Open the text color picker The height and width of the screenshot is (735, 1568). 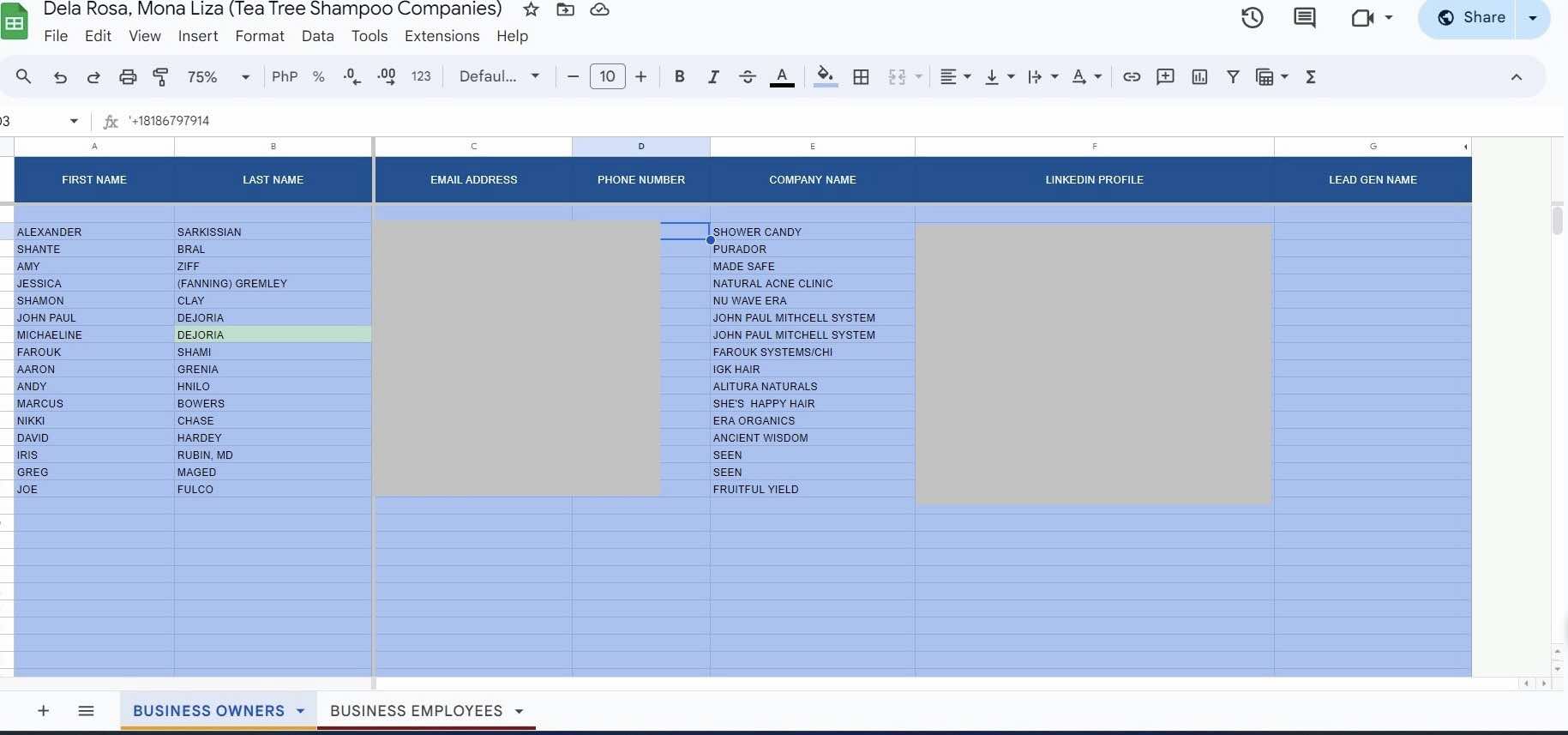pos(782,77)
